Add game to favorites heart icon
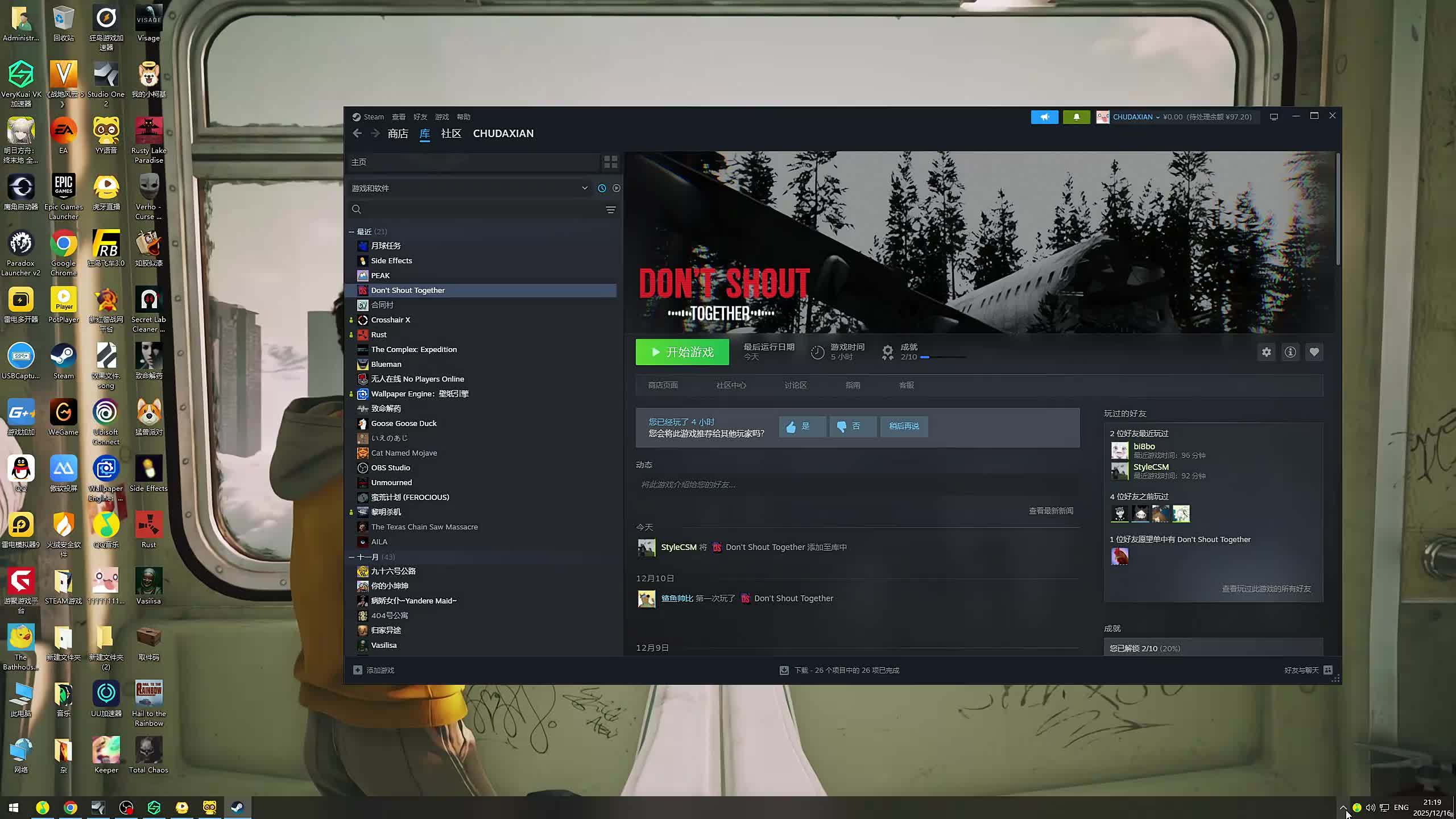This screenshot has width=1456, height=819. [1314, 352]
